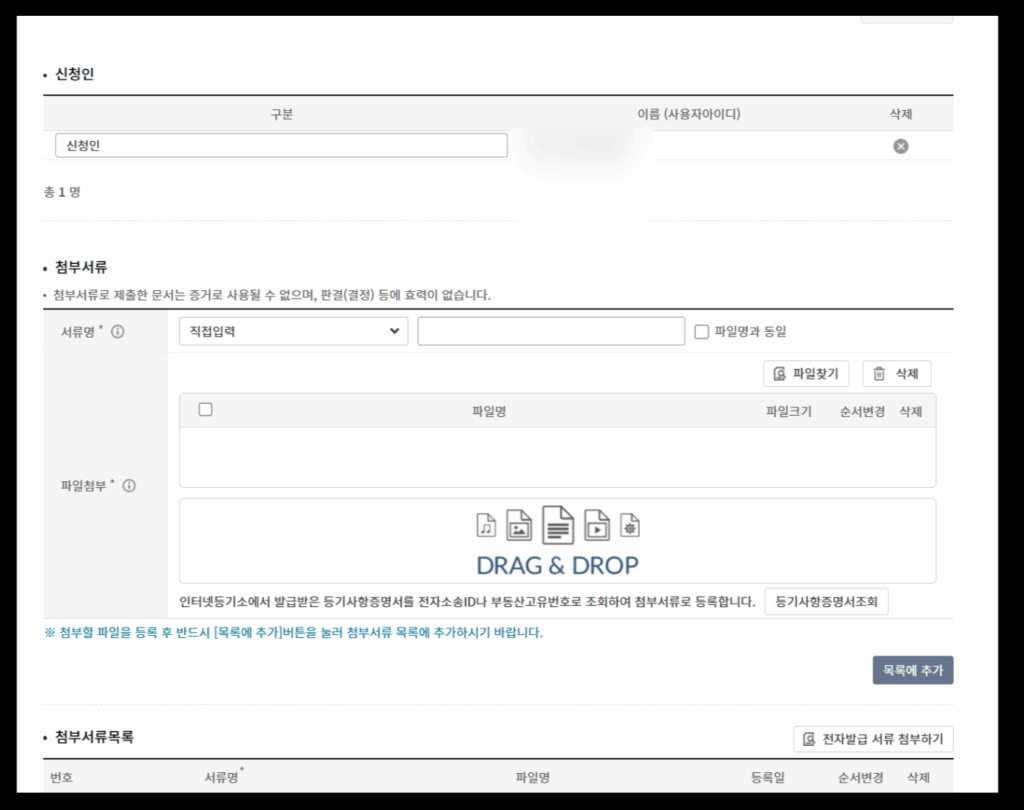Toggle the select-all checkbox in file list header

205,409
